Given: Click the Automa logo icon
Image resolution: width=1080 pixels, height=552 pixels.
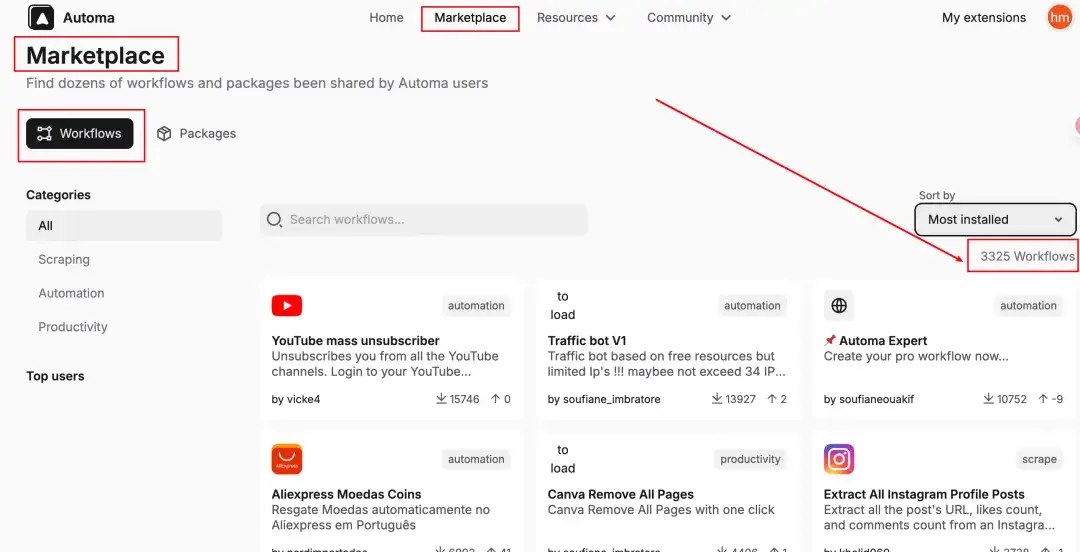Looking at the screenshot, I should pos(41,17).
